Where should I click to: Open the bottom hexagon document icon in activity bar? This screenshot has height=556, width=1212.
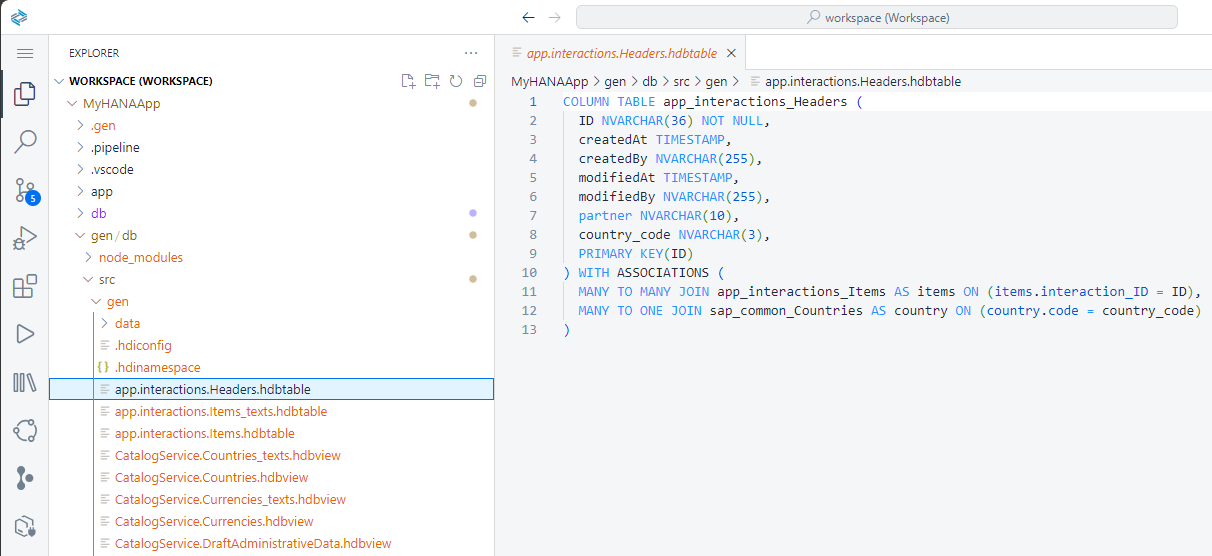coord(25,526)
